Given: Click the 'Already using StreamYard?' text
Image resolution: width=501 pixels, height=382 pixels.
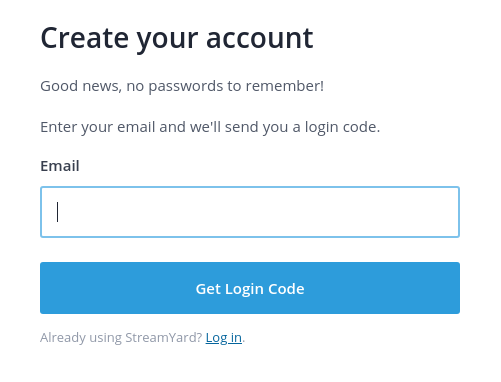Looking at the screenshot, I should point(121,338).
